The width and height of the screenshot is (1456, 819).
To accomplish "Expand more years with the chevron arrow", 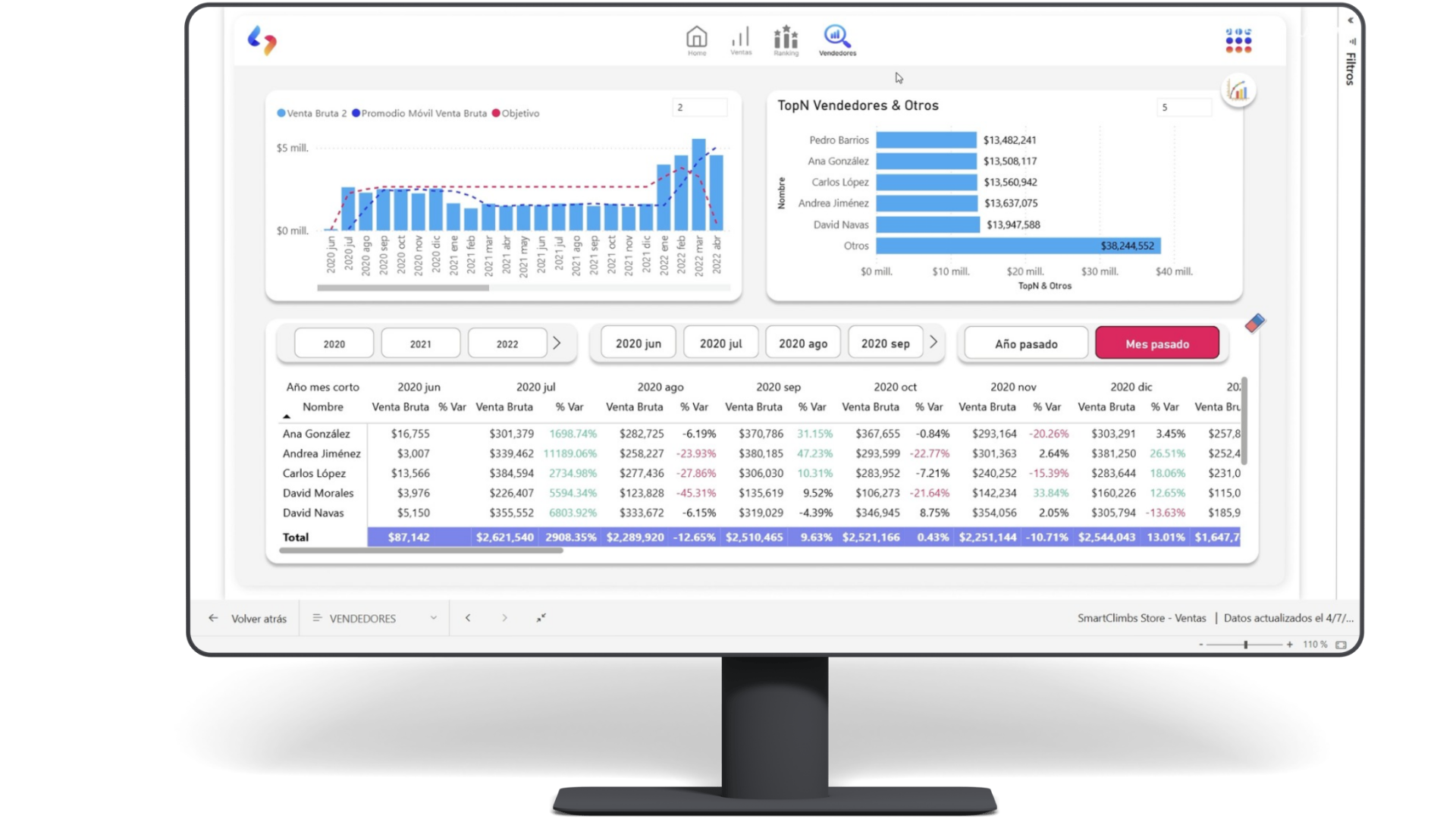I will tap(557, 343).
